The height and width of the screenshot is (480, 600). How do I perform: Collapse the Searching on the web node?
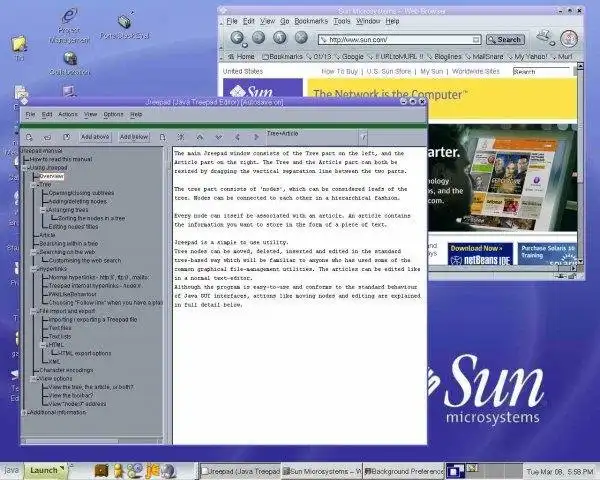34,252
